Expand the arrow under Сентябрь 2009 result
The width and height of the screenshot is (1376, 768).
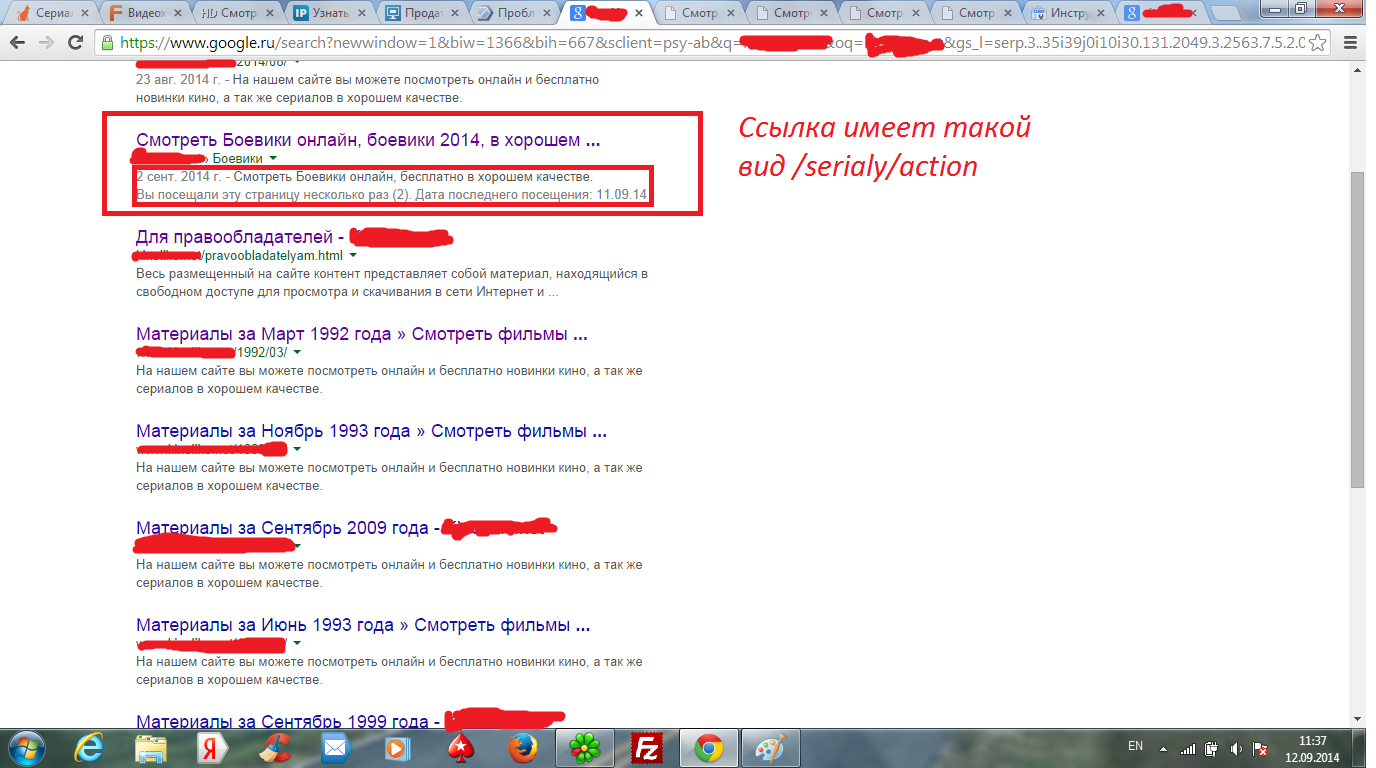tap(297, 547)
